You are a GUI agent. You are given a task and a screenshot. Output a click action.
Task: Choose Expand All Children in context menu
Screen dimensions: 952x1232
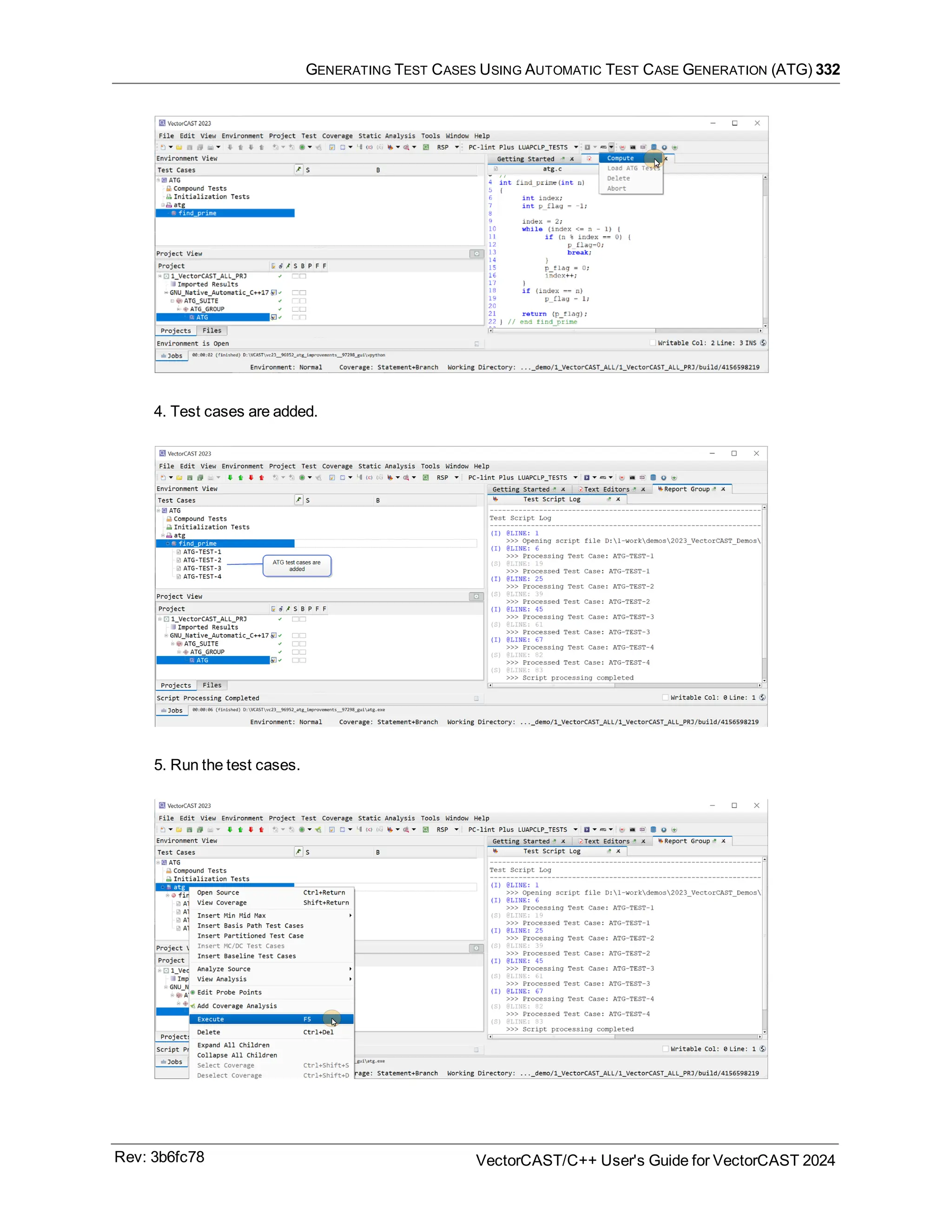(x=271, y=1045)
